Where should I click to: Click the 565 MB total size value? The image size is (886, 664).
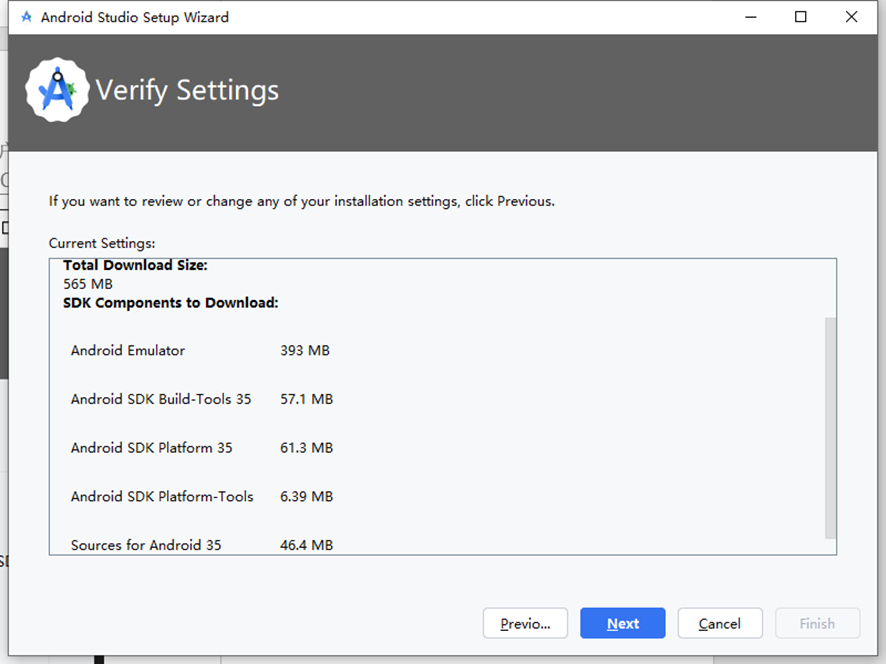pyautogui.click(x=88, y=284)
